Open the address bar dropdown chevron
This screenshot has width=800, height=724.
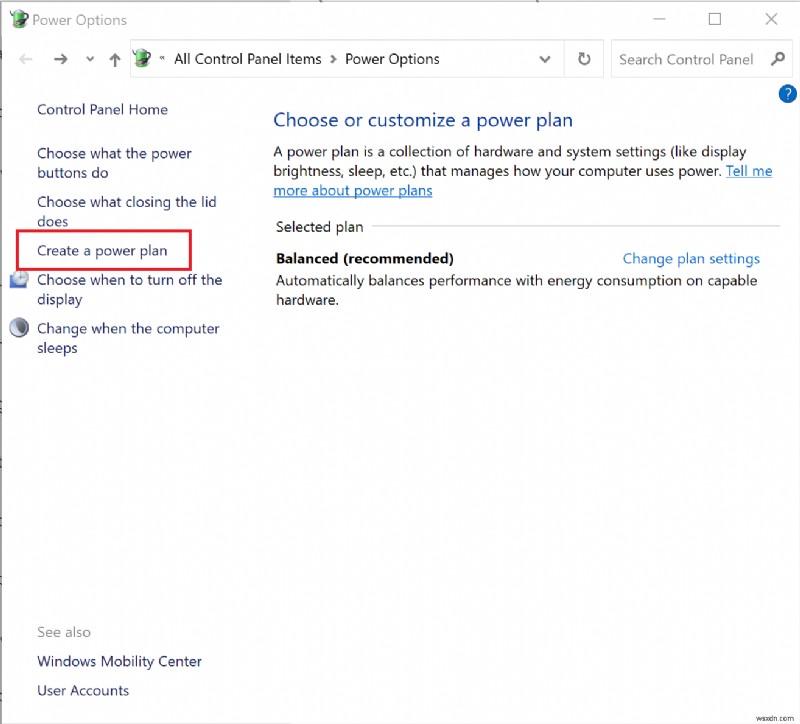pos(545,59)
